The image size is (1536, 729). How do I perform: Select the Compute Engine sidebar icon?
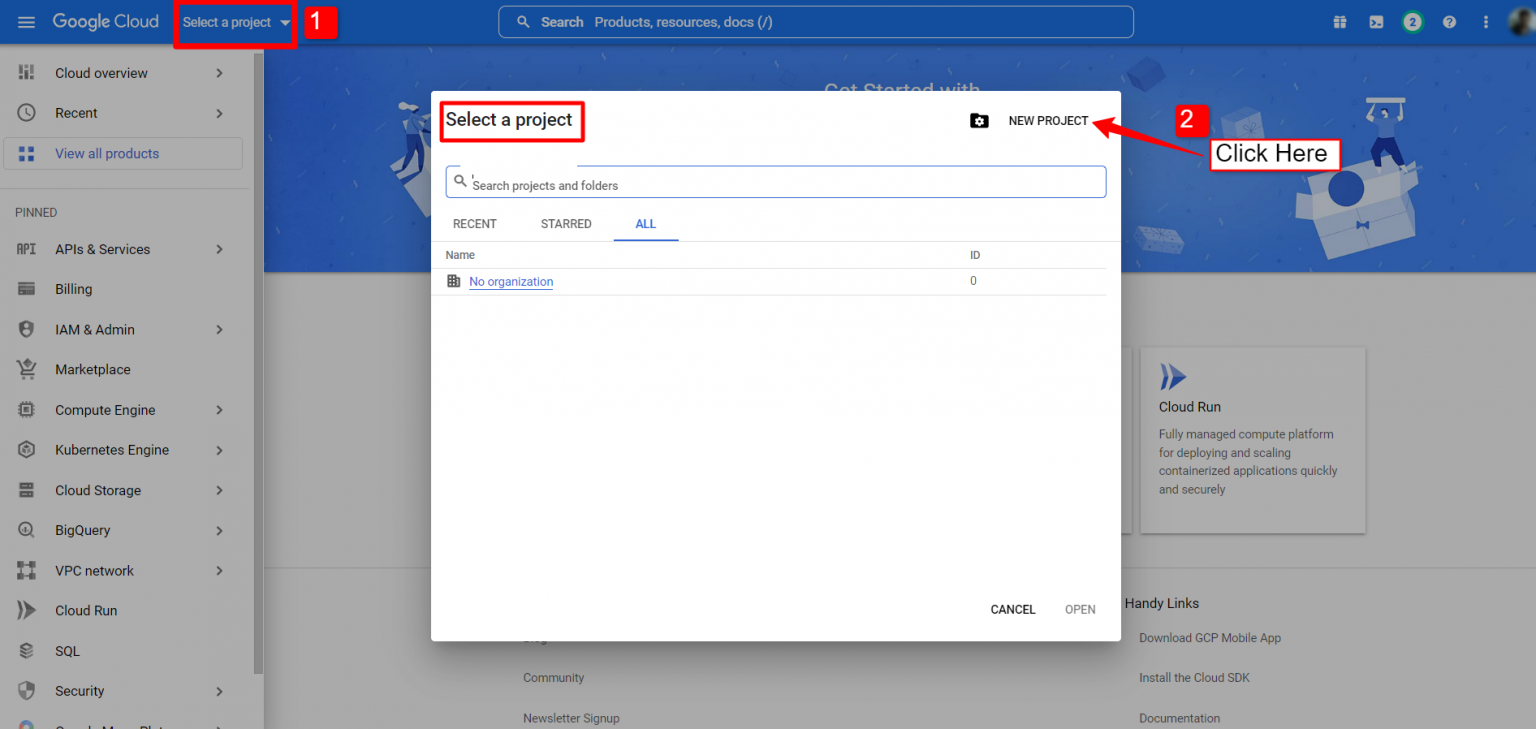pos(26,410)
